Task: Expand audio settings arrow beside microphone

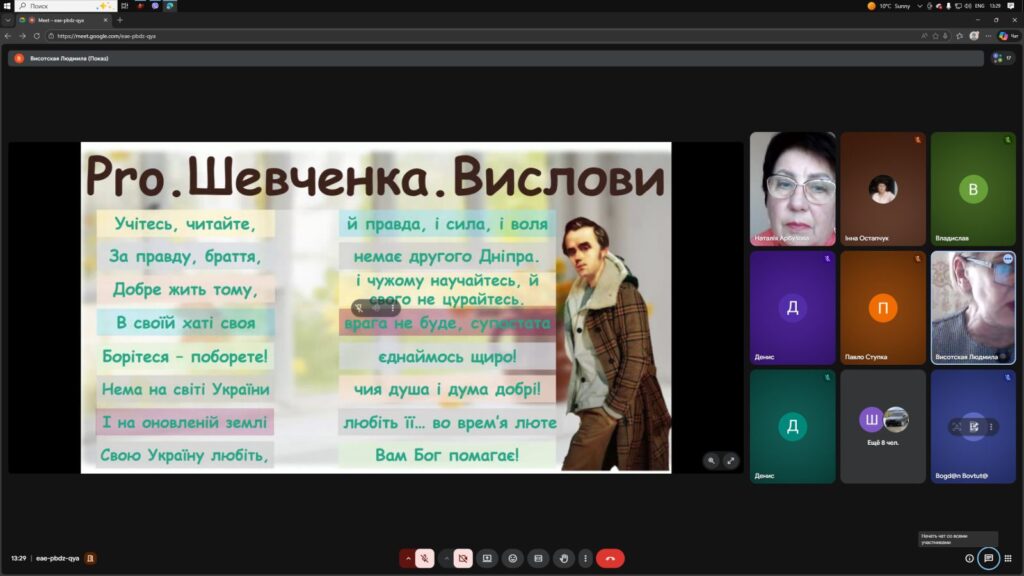Action: [x=408, y=558]
